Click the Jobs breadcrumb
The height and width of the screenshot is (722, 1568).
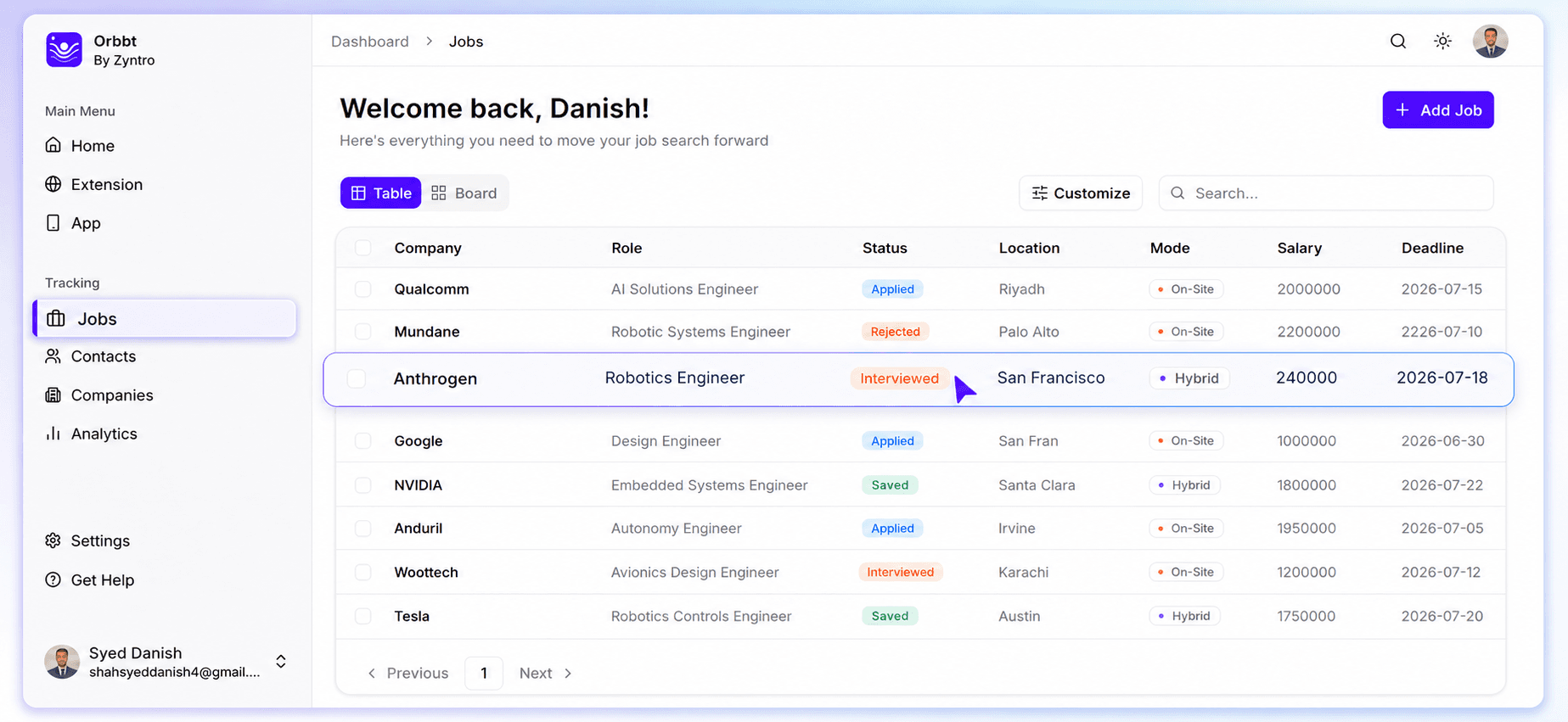point(466,42)
